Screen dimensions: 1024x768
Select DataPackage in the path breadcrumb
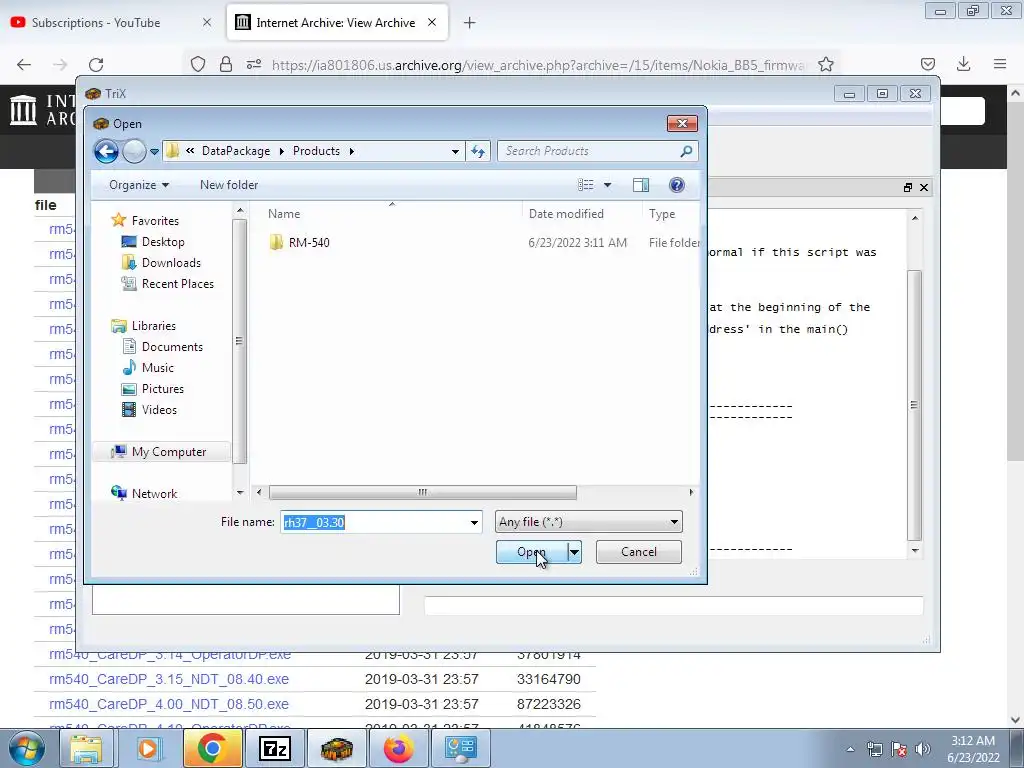[x=236, y=151]
